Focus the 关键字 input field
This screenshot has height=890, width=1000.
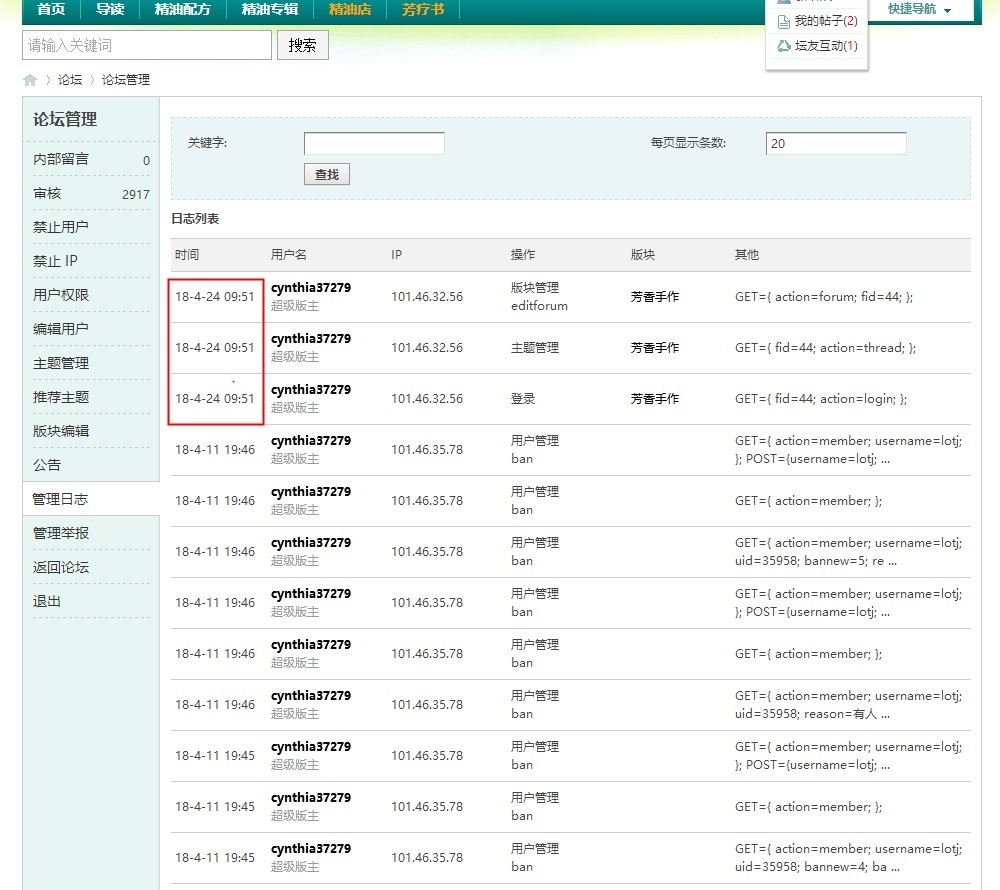374,143
